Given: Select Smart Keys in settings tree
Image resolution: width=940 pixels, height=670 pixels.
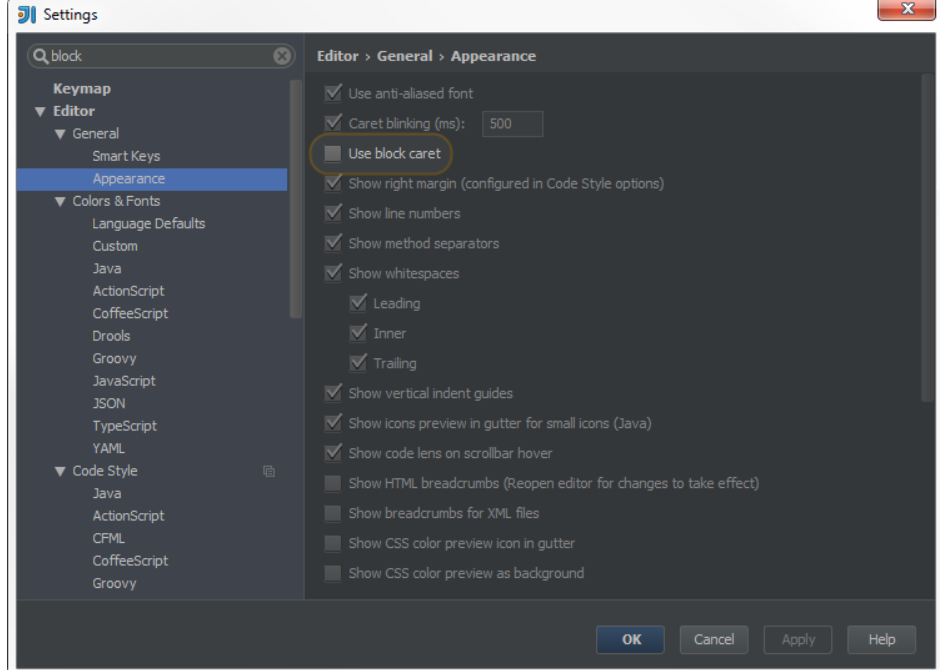Looking at the screenshot, I should click(126, 156).
